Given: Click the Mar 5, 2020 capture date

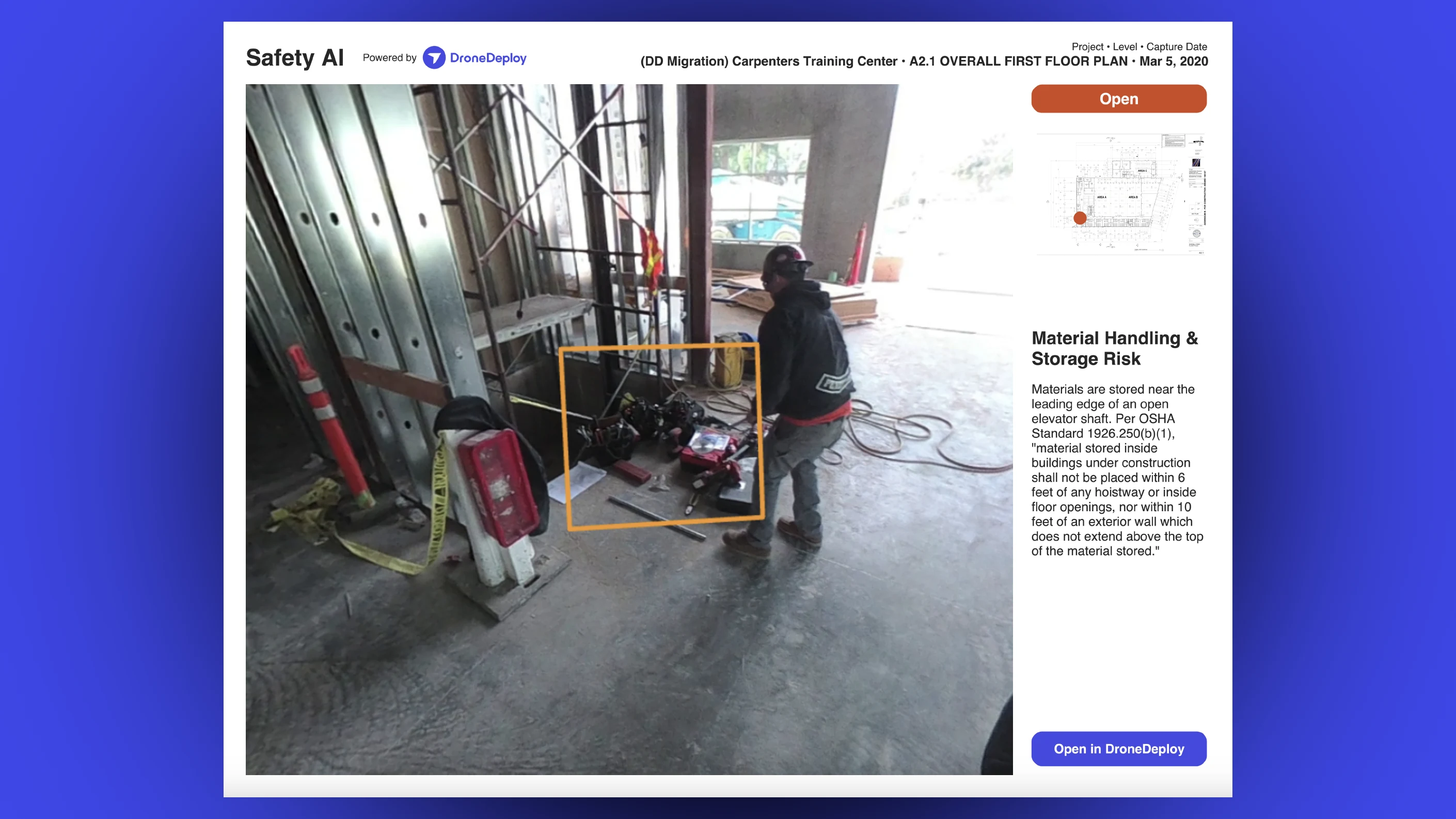Looking at the screenshot, I should click(x=1174, y=61).
